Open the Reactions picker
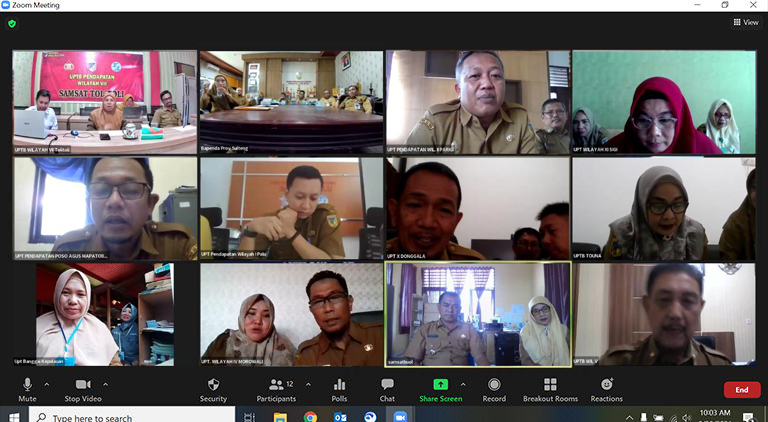 [x=606, y=388]
